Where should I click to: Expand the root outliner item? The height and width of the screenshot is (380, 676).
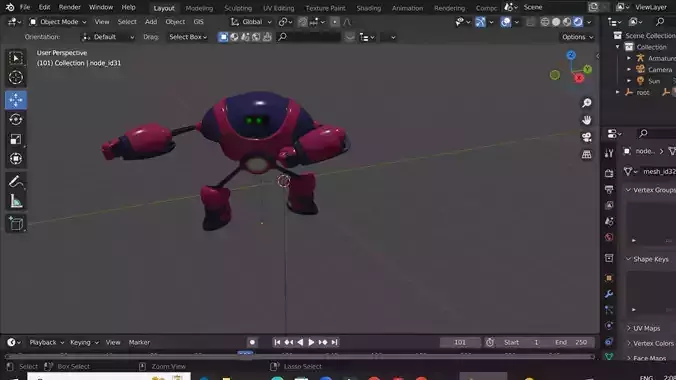click(617, 92)
